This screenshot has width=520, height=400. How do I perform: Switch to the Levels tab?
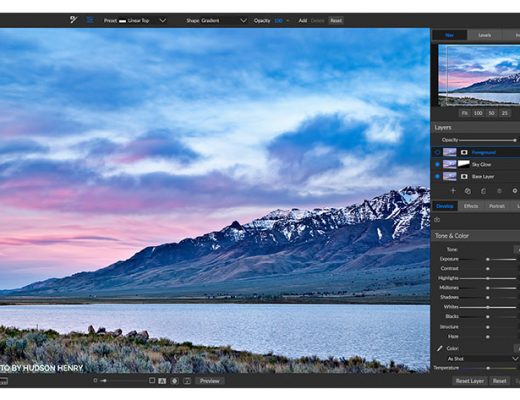point(484,35)
